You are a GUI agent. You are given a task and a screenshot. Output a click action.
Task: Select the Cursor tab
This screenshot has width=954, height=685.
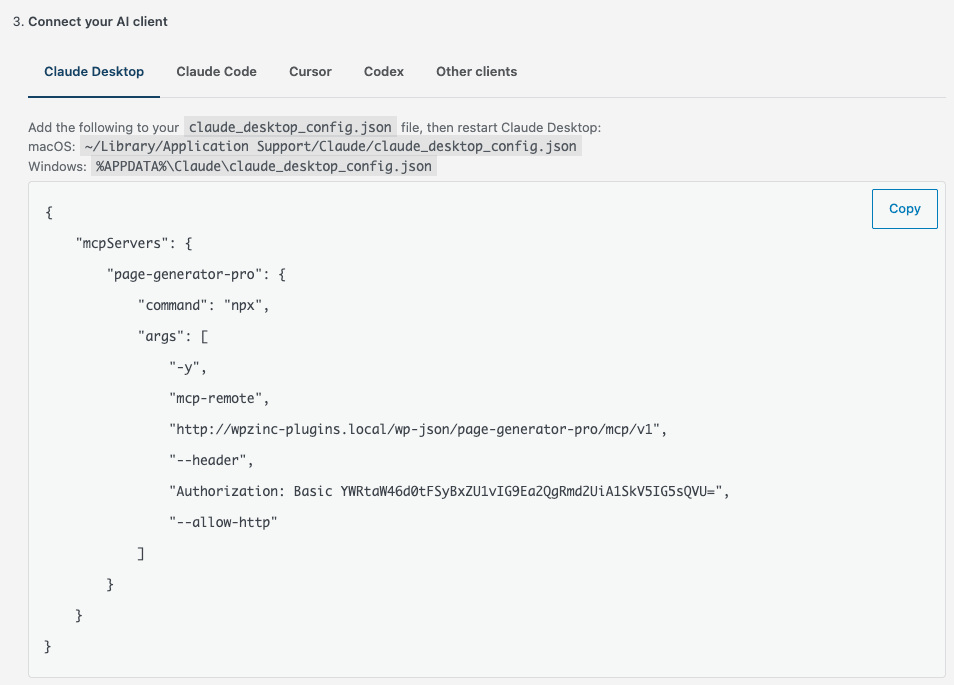310,72
